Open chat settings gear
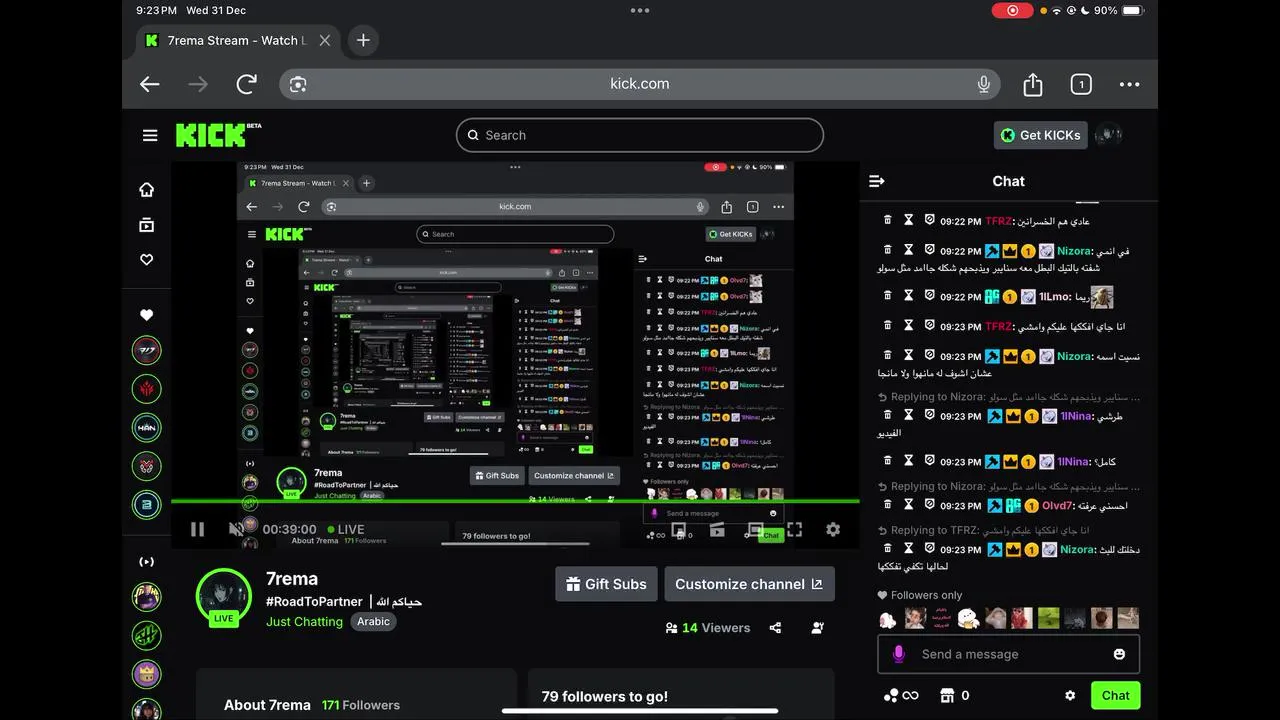 [x=1070, y=695]
